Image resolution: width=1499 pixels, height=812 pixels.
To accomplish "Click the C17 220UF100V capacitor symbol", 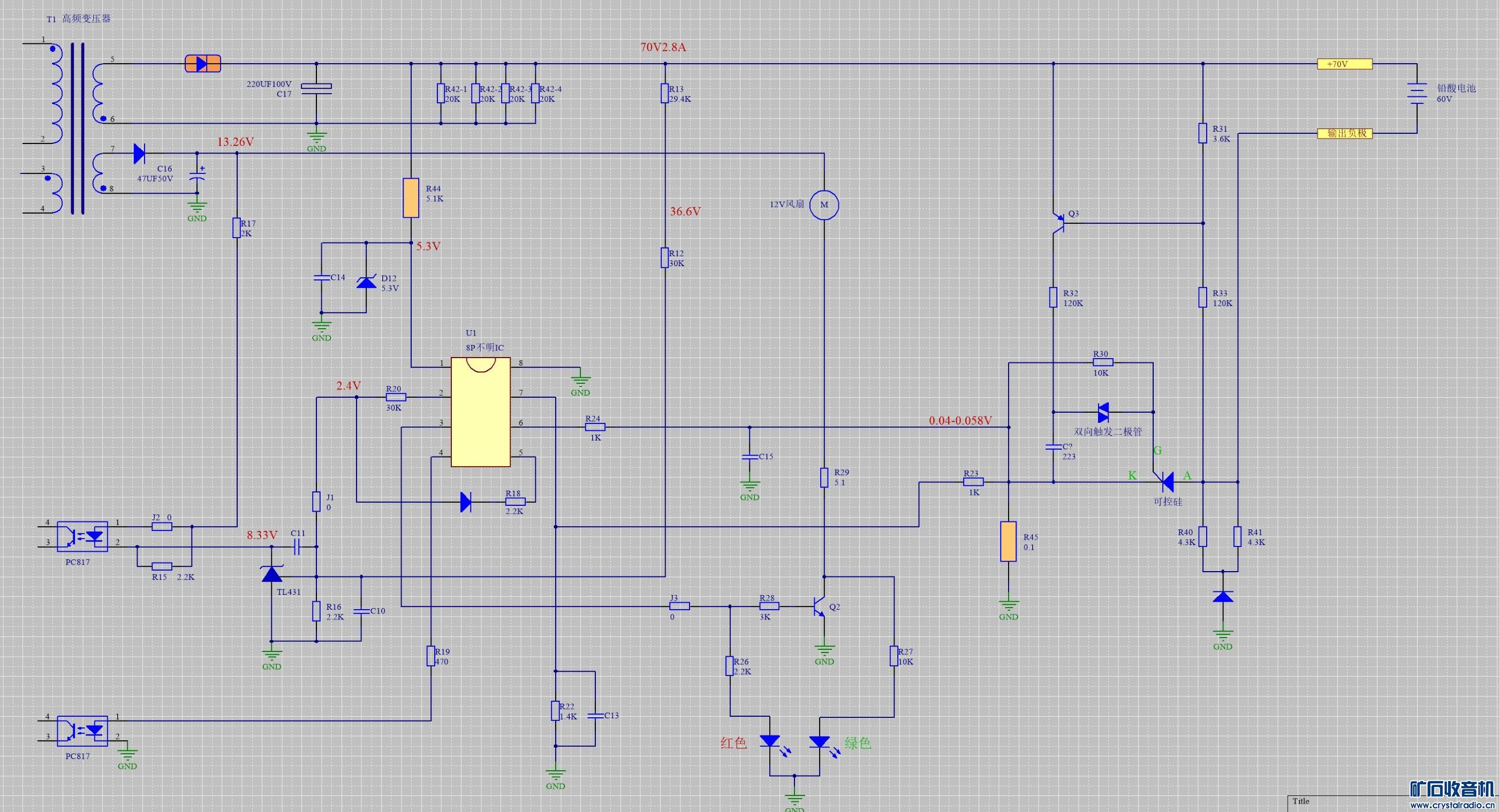I will tap(316, 88).
